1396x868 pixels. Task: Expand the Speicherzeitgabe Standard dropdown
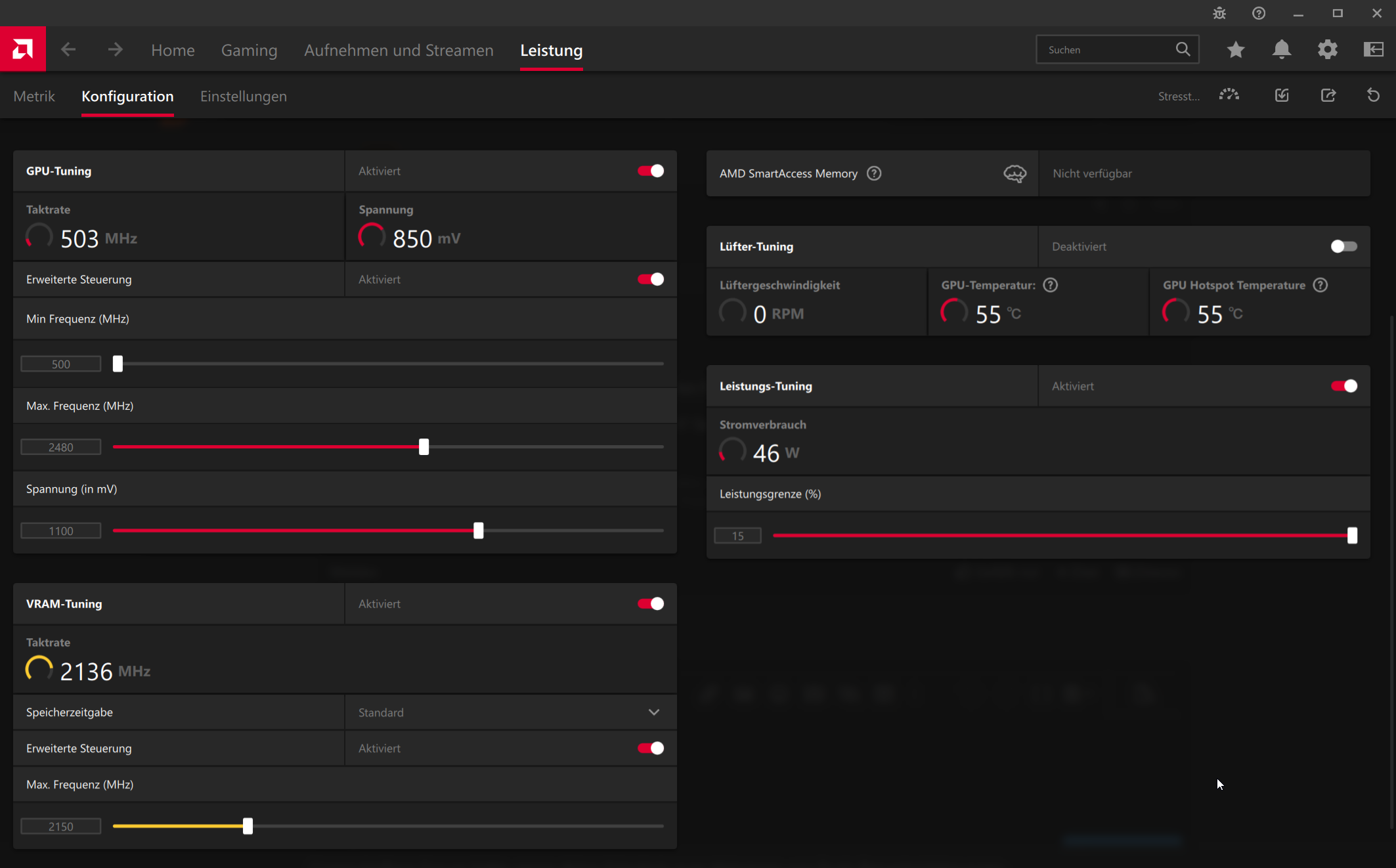(653, 712)
